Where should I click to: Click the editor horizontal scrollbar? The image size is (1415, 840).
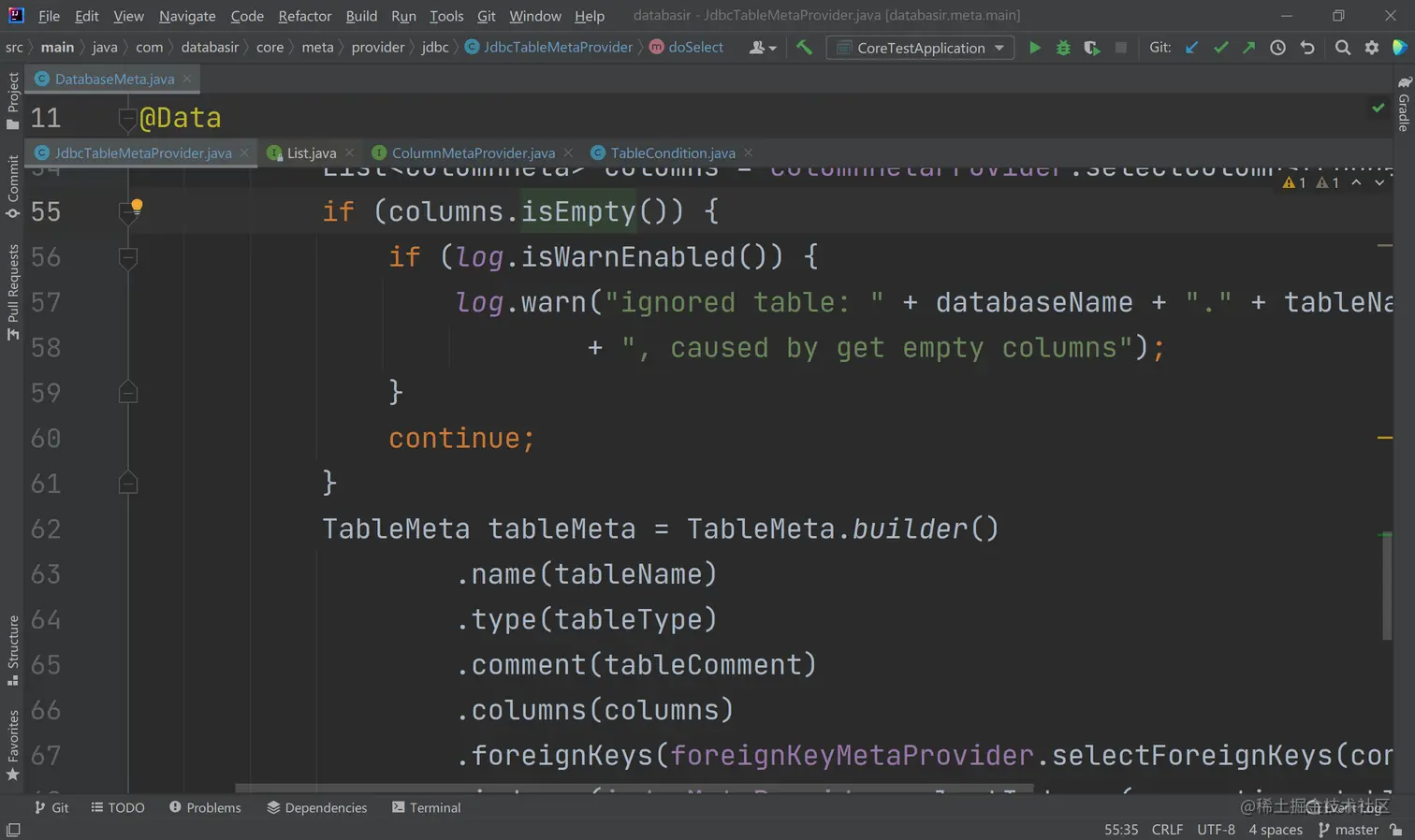(635, 789)
